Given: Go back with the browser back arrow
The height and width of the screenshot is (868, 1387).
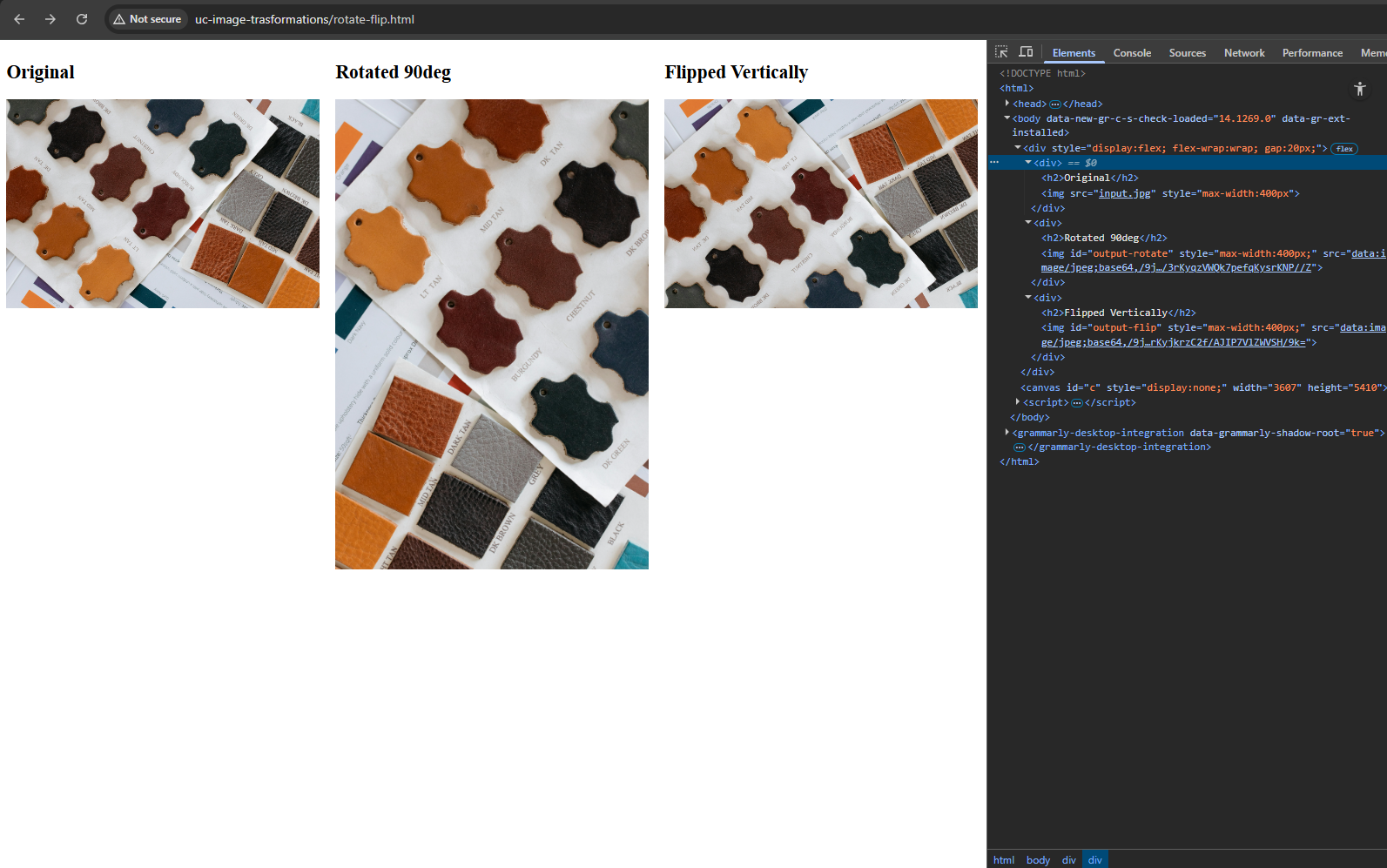Looking at the screenshot, I should [19, 19].
